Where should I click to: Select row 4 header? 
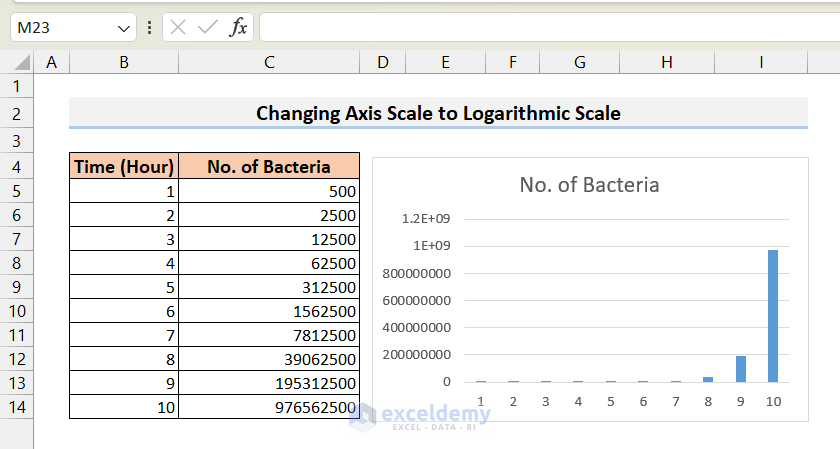coord(17,166)
